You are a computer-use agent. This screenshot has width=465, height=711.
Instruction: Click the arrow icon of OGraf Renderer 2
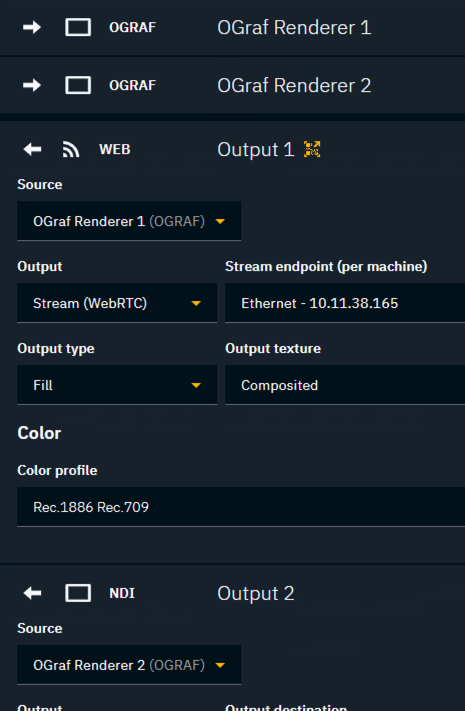(x=32, y=85)
